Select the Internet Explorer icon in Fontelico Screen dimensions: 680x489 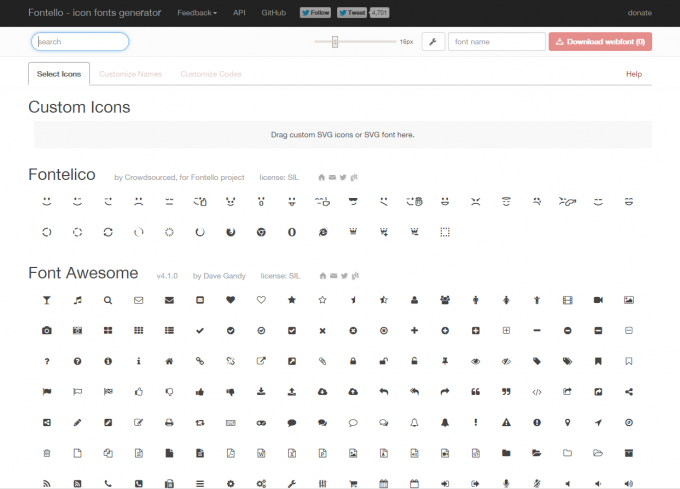pos(323,232)
